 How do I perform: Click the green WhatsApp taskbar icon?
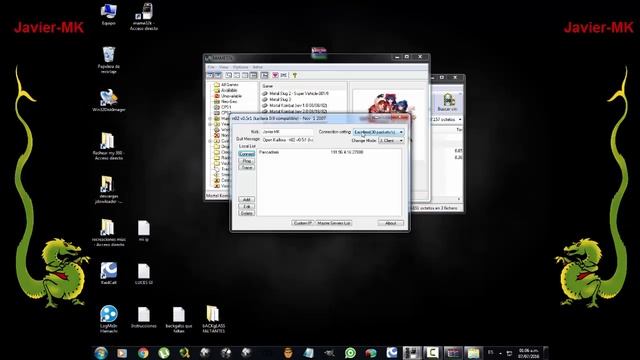350,353
